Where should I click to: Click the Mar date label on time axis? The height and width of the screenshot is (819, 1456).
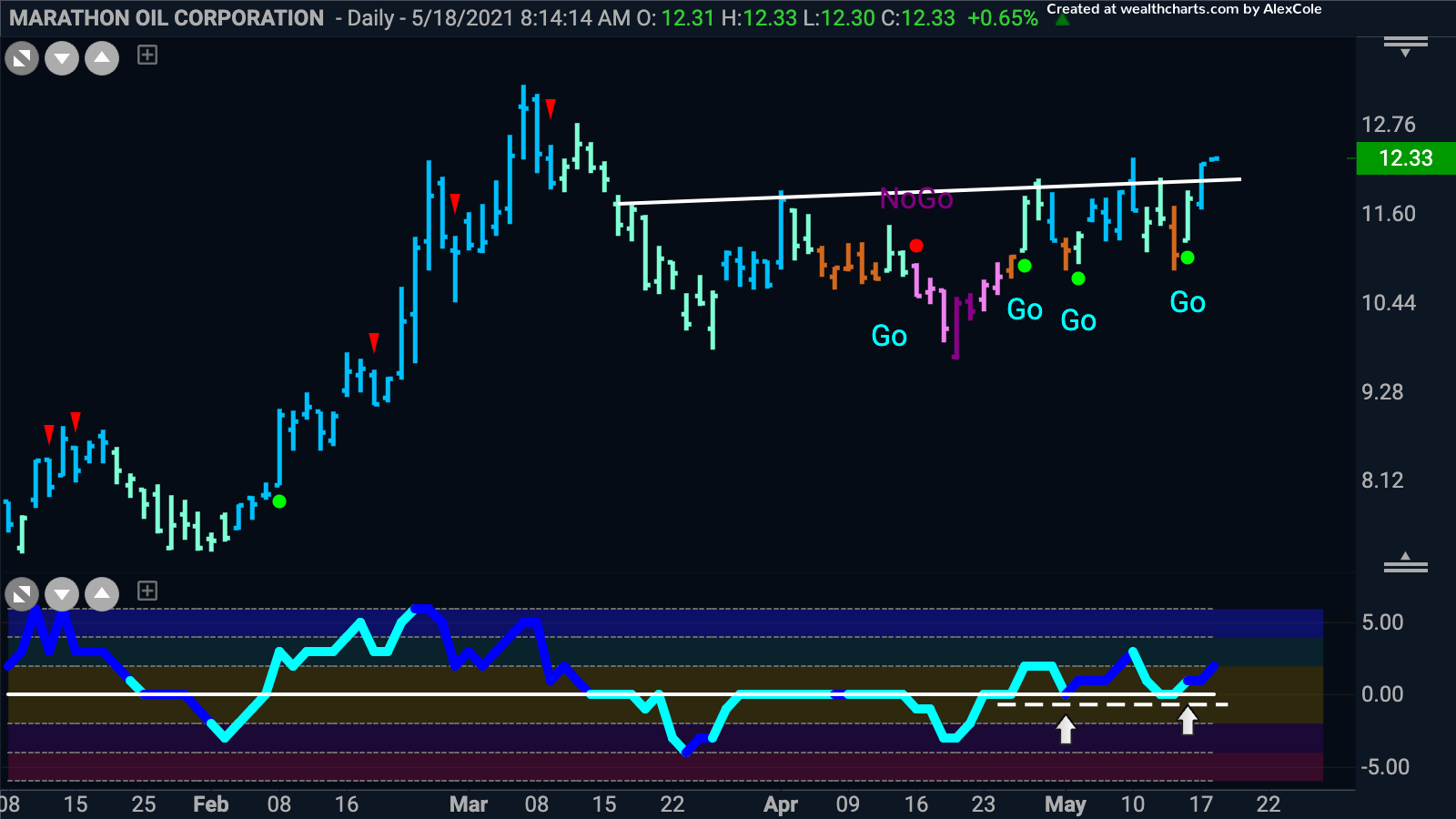pyautogui.click(x=469, y=804)
